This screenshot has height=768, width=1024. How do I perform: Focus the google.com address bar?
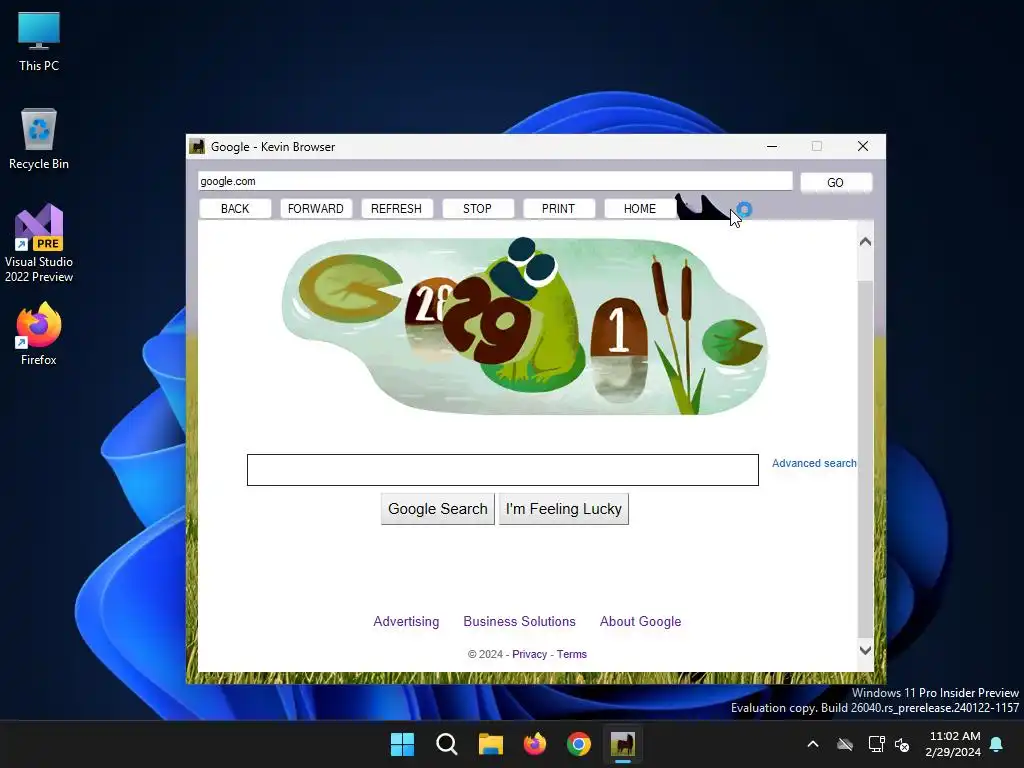coord(495,181)
